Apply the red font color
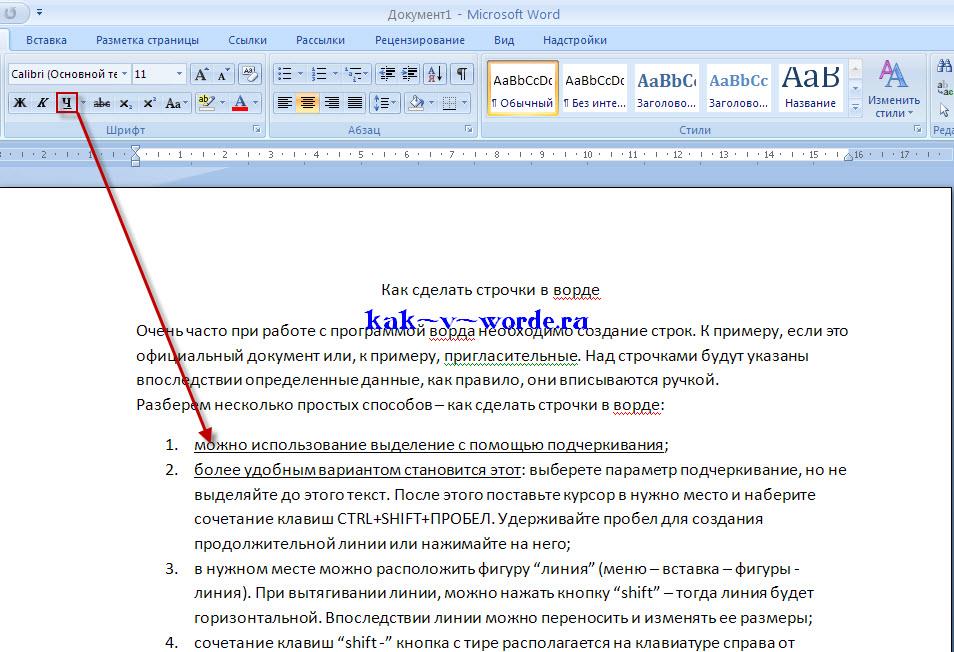This screenshot has width=954, height=652. coord(241,103)
